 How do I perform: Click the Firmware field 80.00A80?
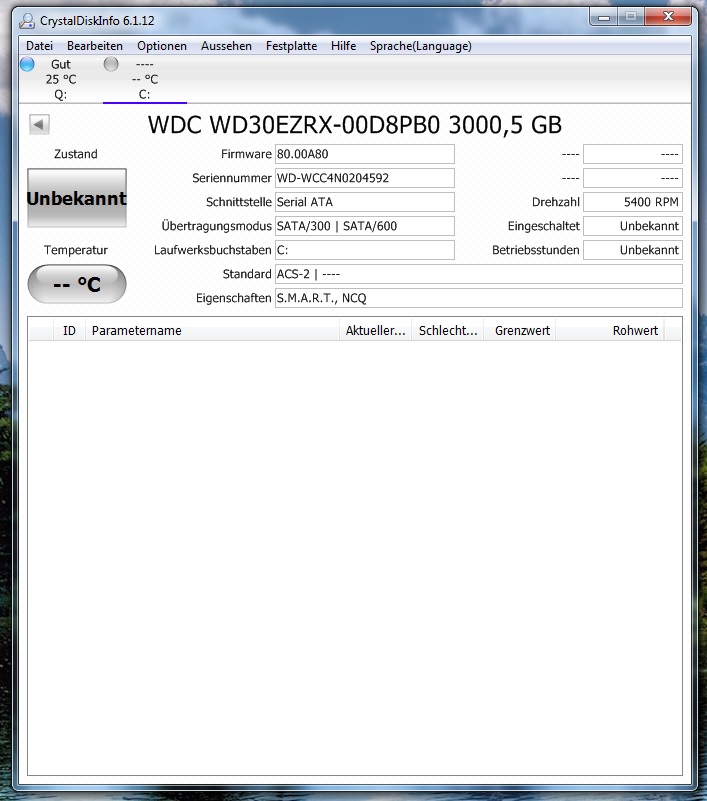[365, 154]
